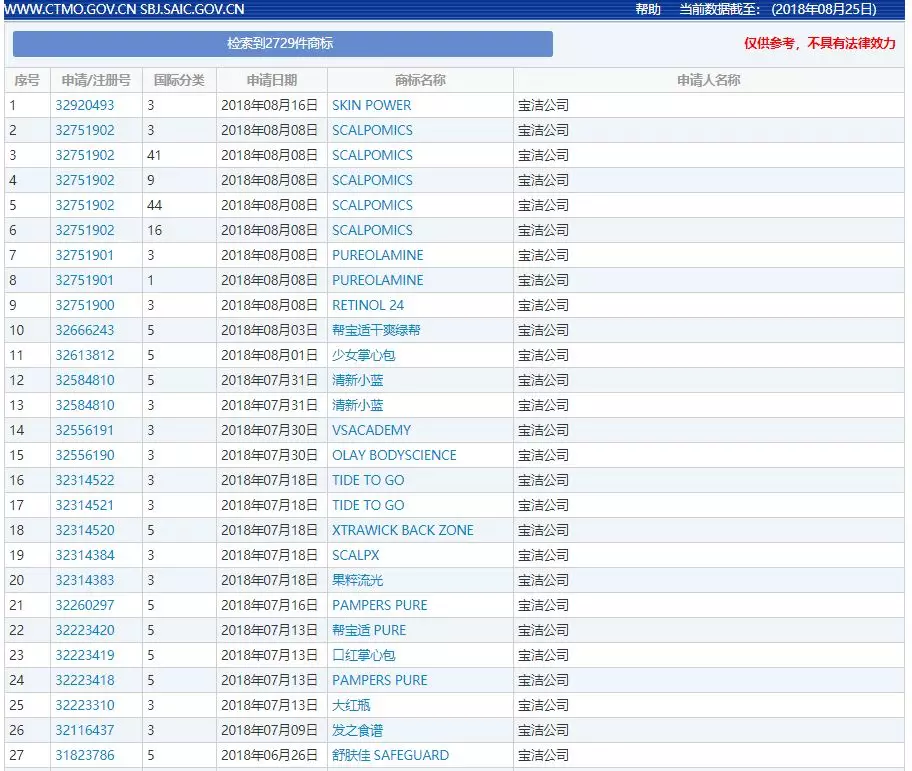Open registration 32751902 in row 2
912x771 pixels.
(x=85, y=130)
